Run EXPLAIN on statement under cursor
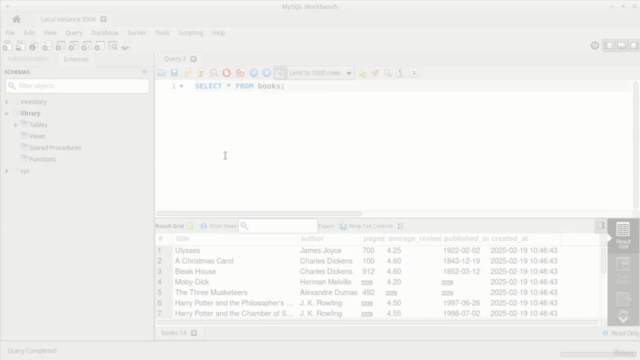Image resolution: width=640 pixels, height=360 pixels. 213,73
